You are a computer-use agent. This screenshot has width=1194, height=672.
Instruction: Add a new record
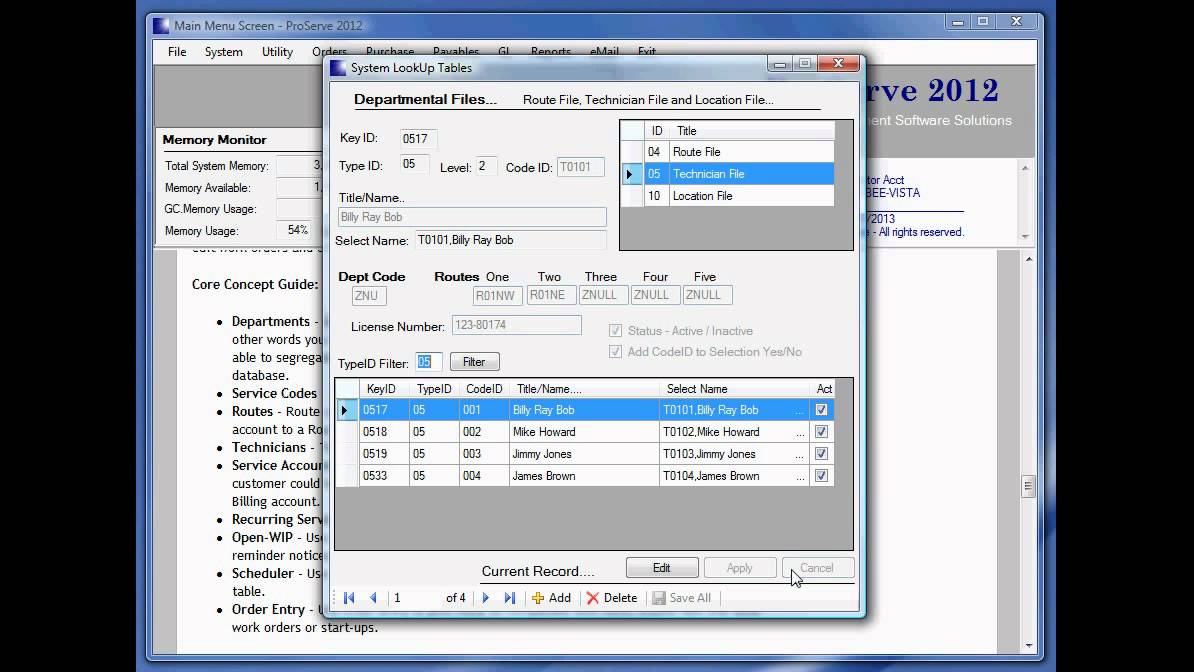coord(551,598)
